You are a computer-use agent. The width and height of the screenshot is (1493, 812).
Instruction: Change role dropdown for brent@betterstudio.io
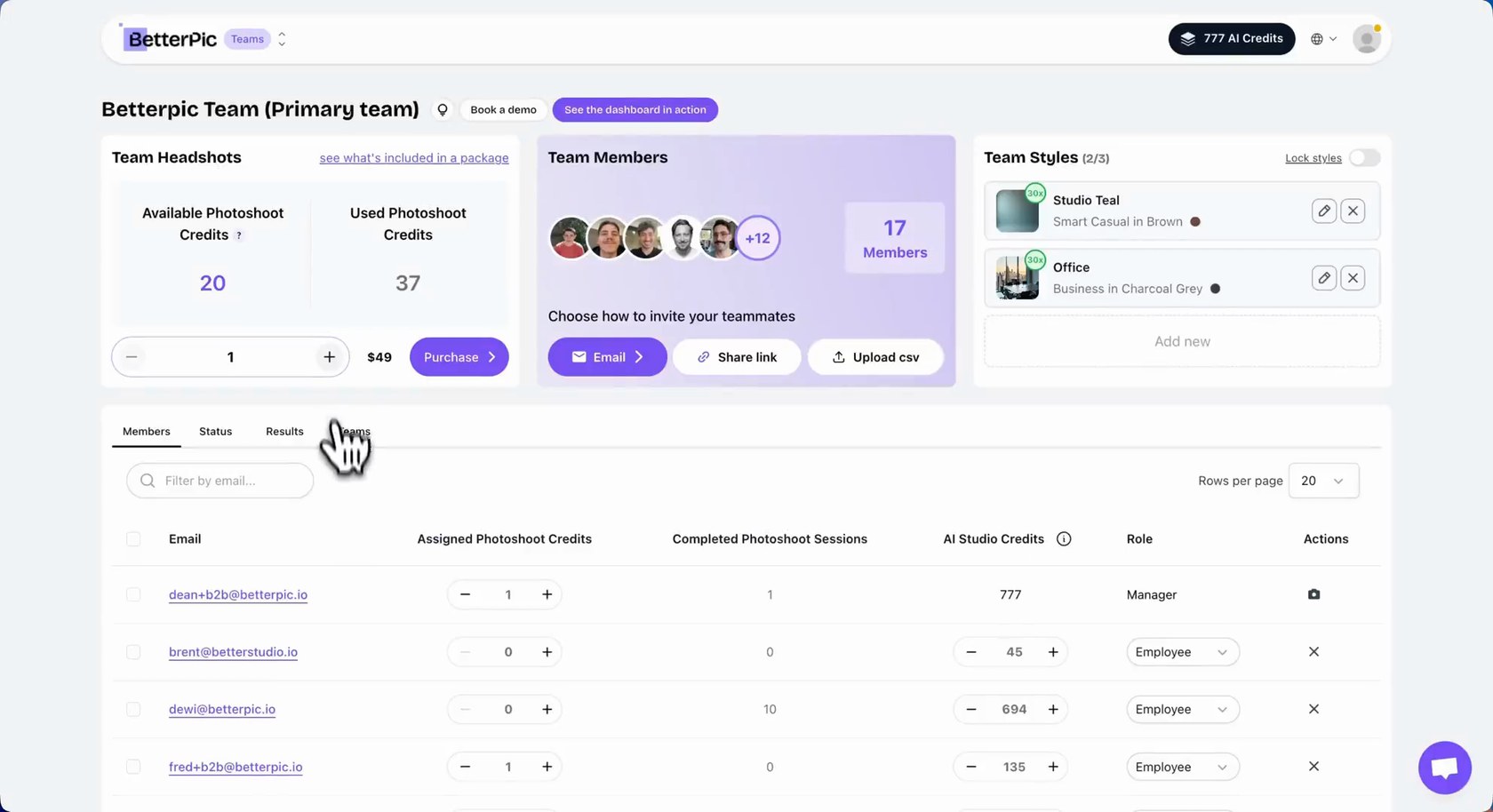tap(1182, 652)
